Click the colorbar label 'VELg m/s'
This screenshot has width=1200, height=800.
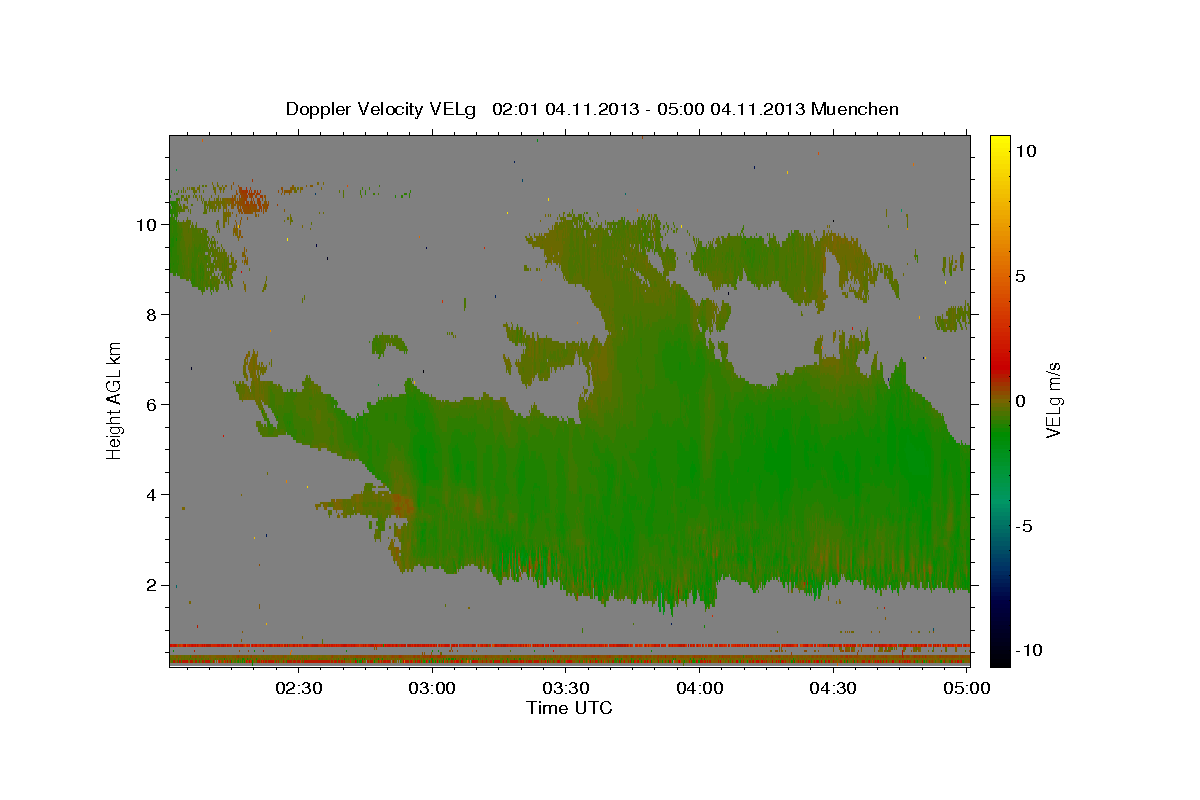click(1054, 401)
